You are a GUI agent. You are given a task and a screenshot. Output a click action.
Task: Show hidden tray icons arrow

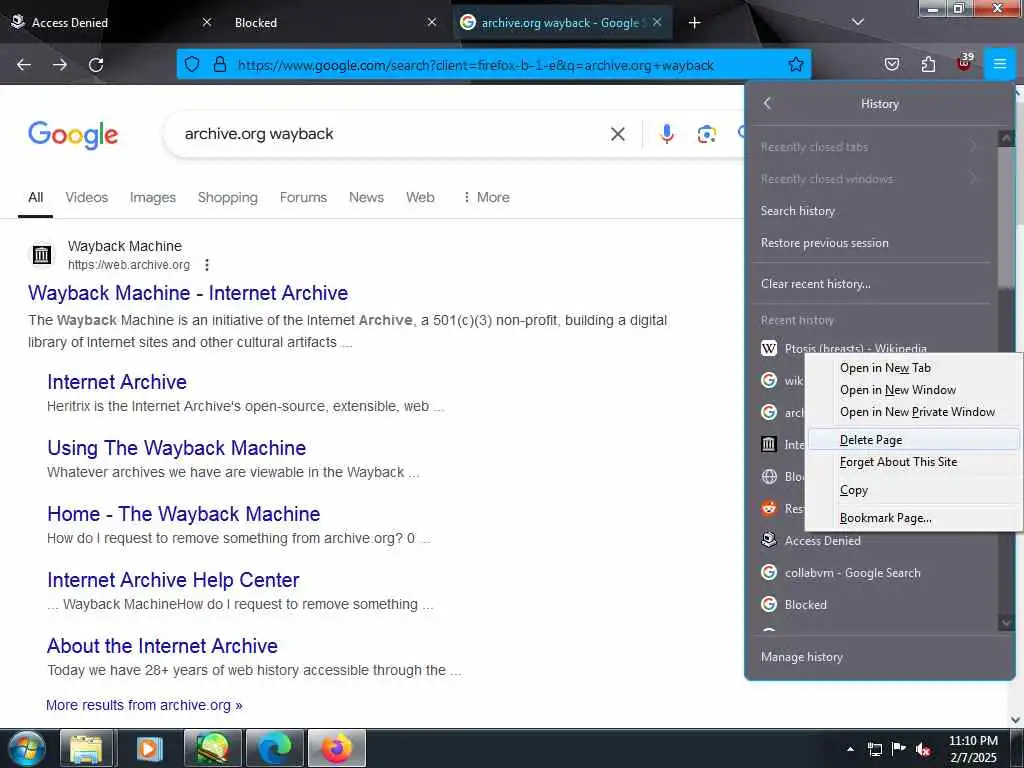pos(850,749)
